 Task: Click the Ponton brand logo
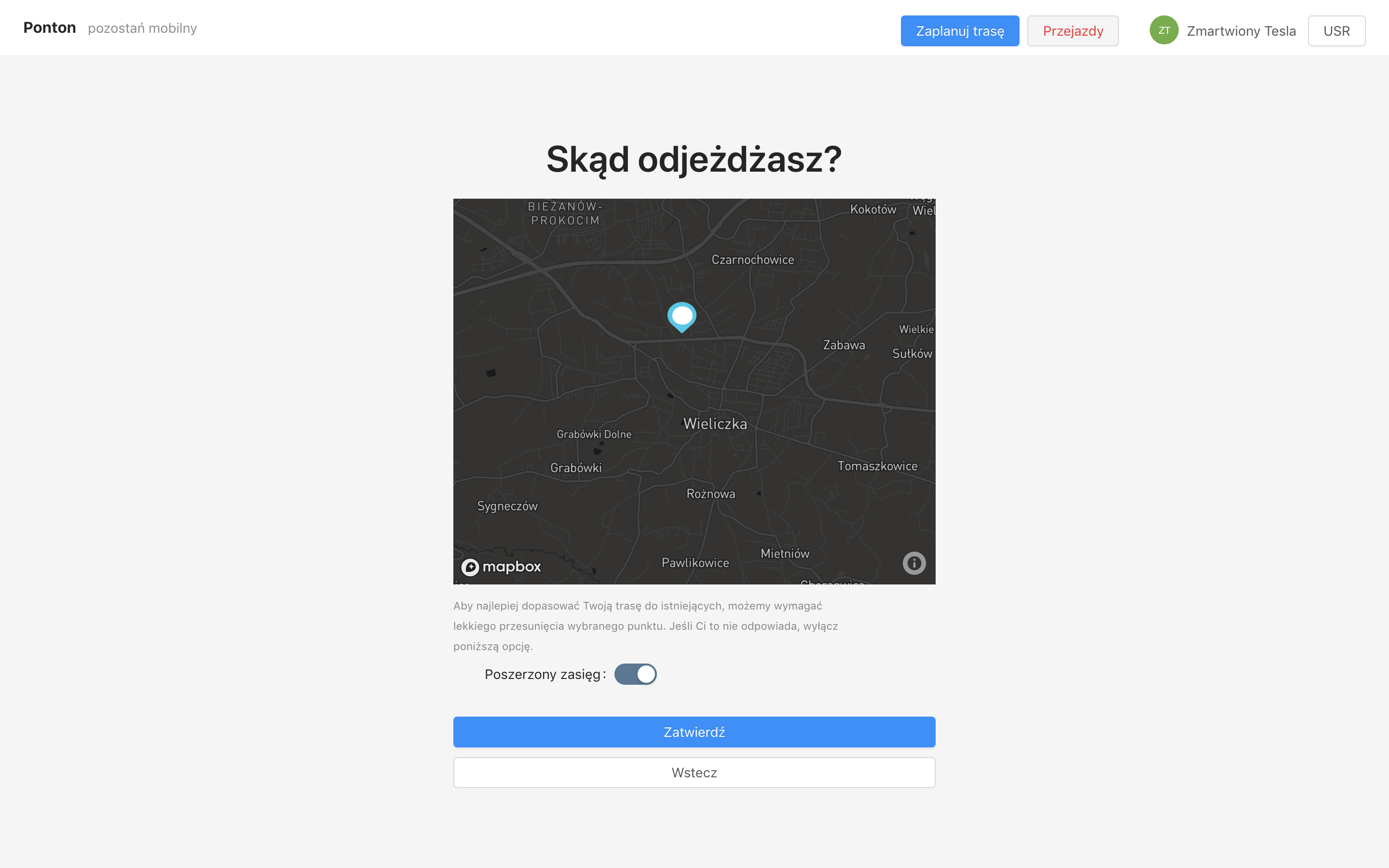point(49,27)
